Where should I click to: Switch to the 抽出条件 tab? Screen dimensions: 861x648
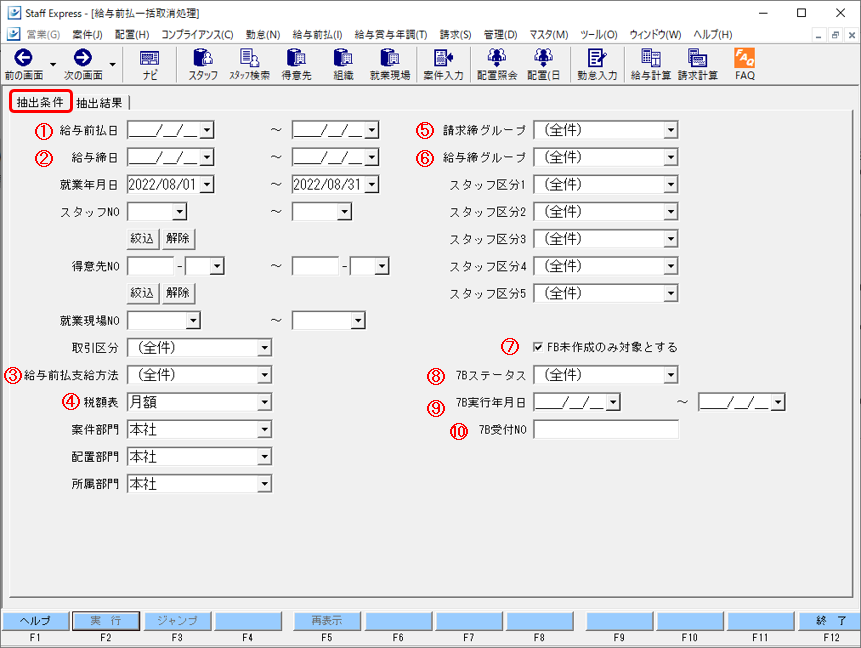(x=40, y=102)
